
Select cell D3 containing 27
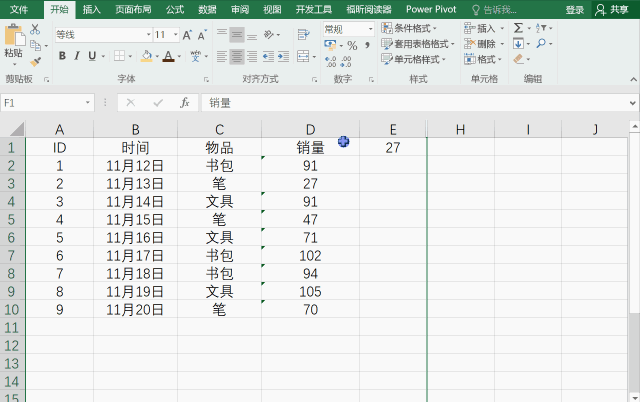[x=310, y=184]
